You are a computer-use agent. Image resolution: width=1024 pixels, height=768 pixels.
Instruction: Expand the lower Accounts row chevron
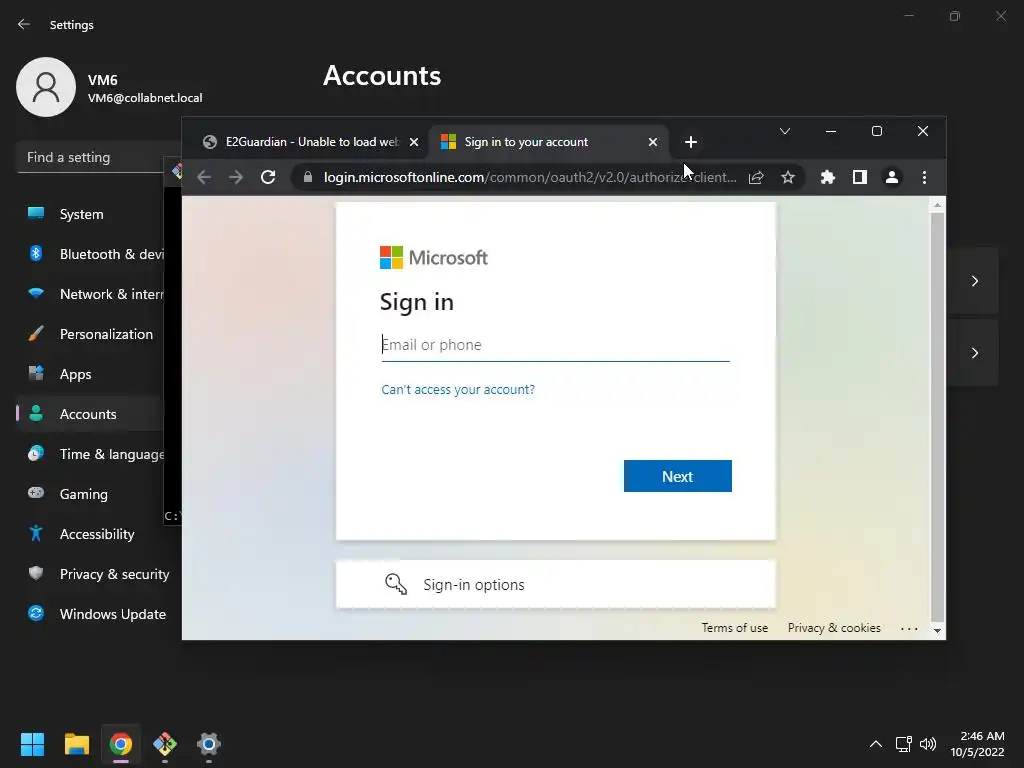(974, 353)
